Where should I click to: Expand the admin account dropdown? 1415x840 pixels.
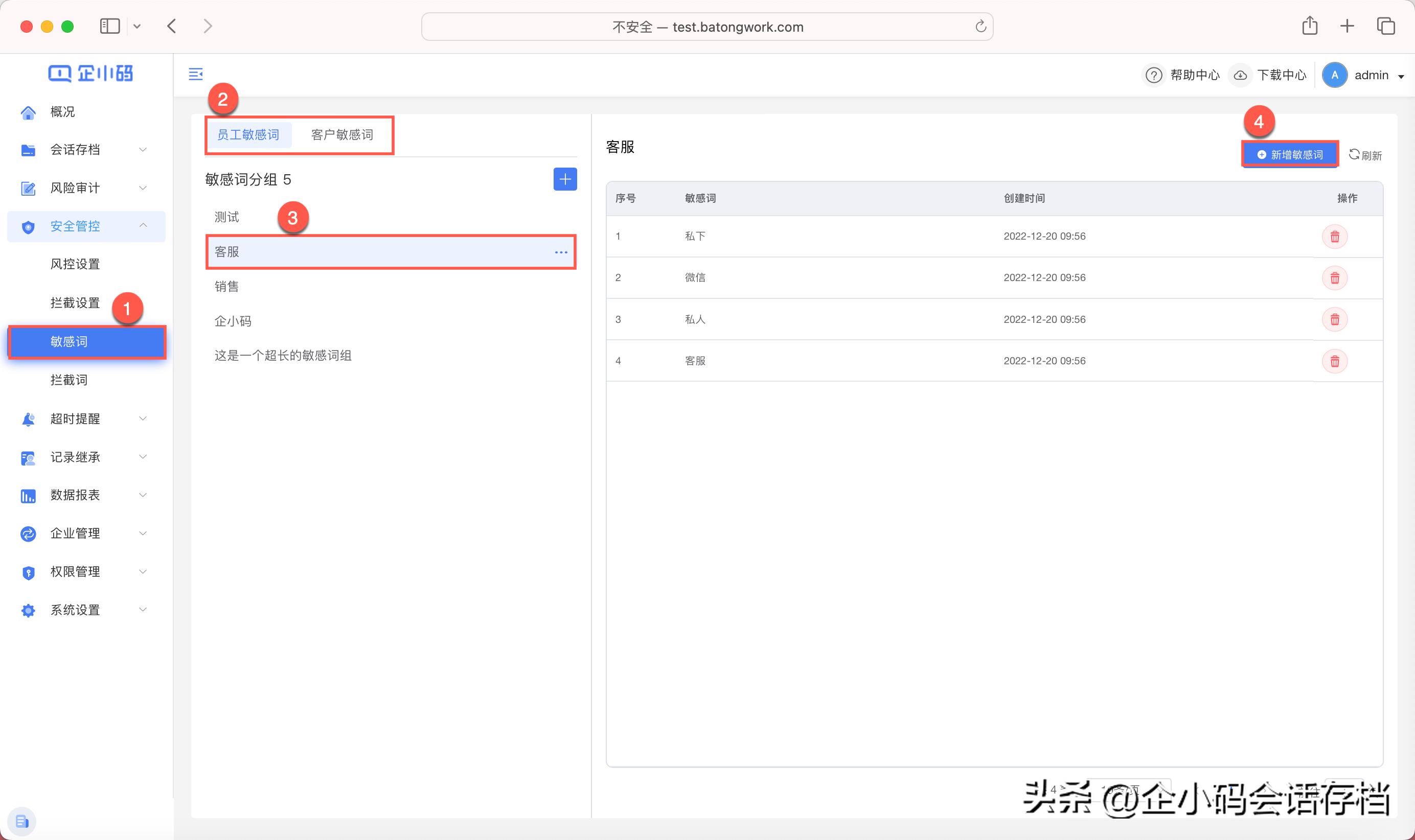[1401, 75]
